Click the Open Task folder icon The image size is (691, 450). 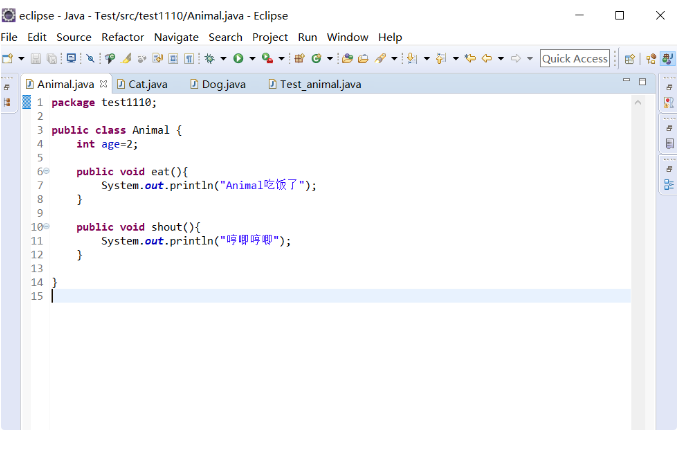click(363, 59)
